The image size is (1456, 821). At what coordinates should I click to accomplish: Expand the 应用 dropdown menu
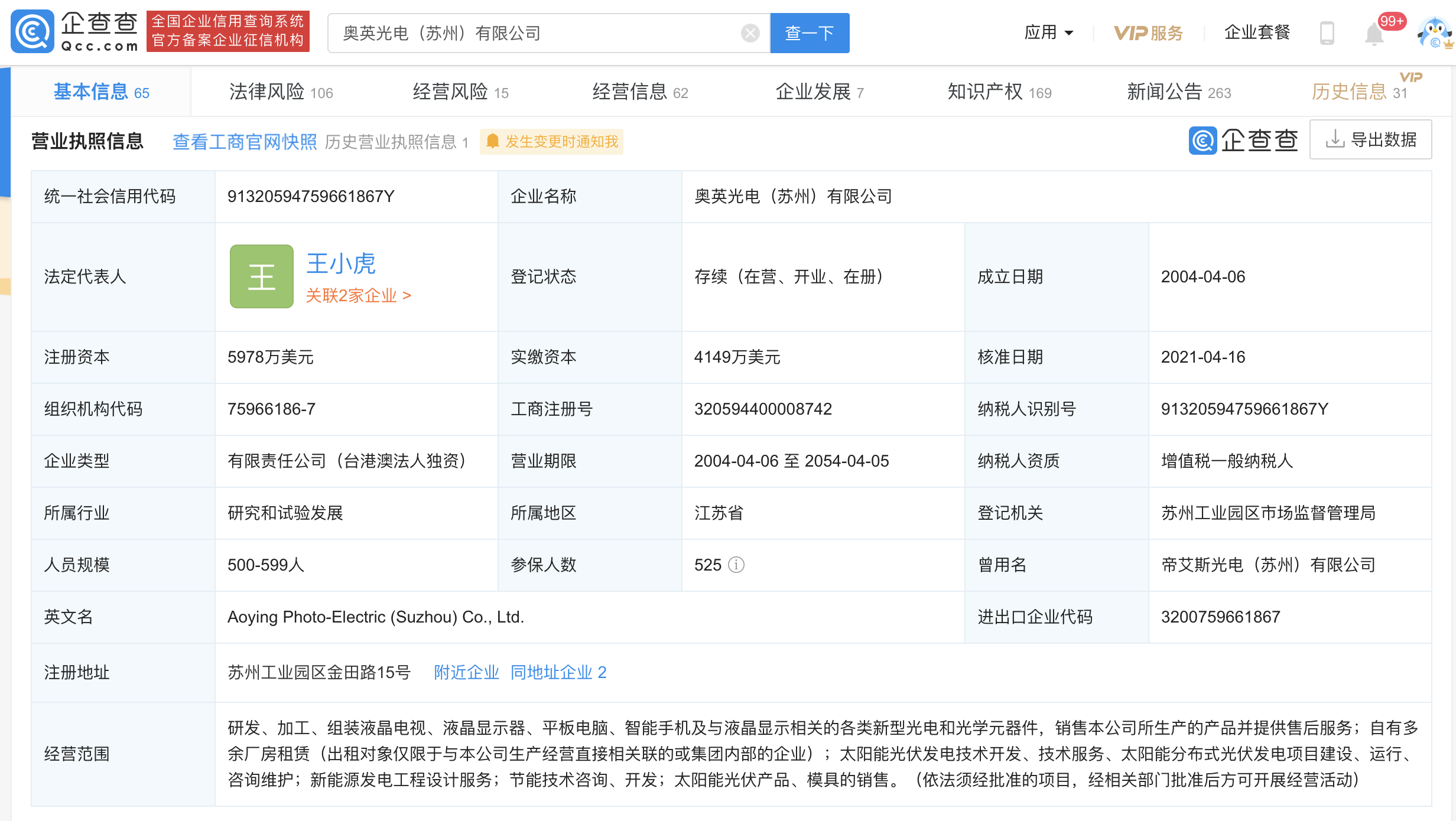tap(1049, 32)
